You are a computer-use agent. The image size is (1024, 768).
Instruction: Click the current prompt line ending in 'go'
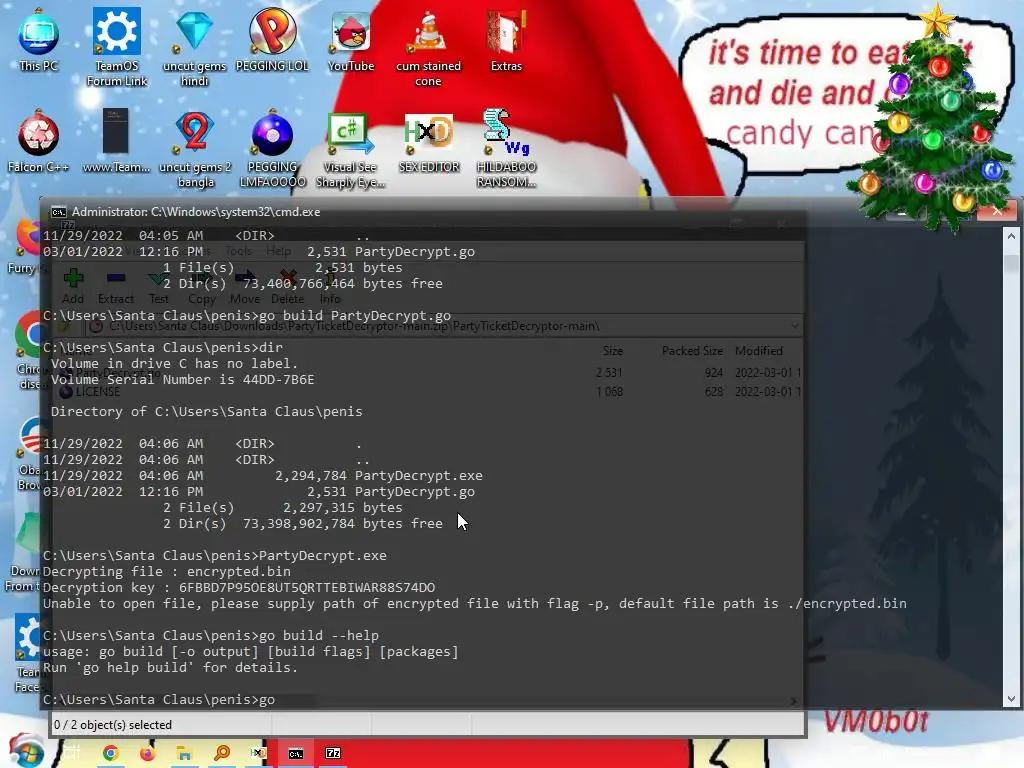[159, 699]
